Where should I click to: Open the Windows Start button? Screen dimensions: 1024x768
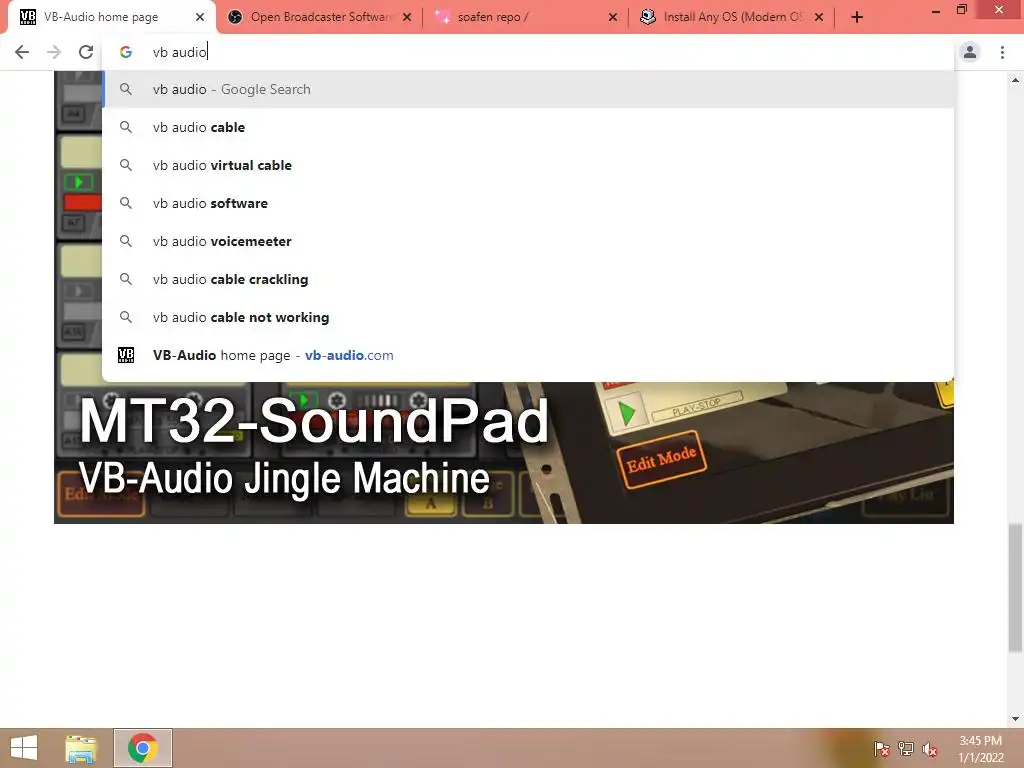(24, 748)
